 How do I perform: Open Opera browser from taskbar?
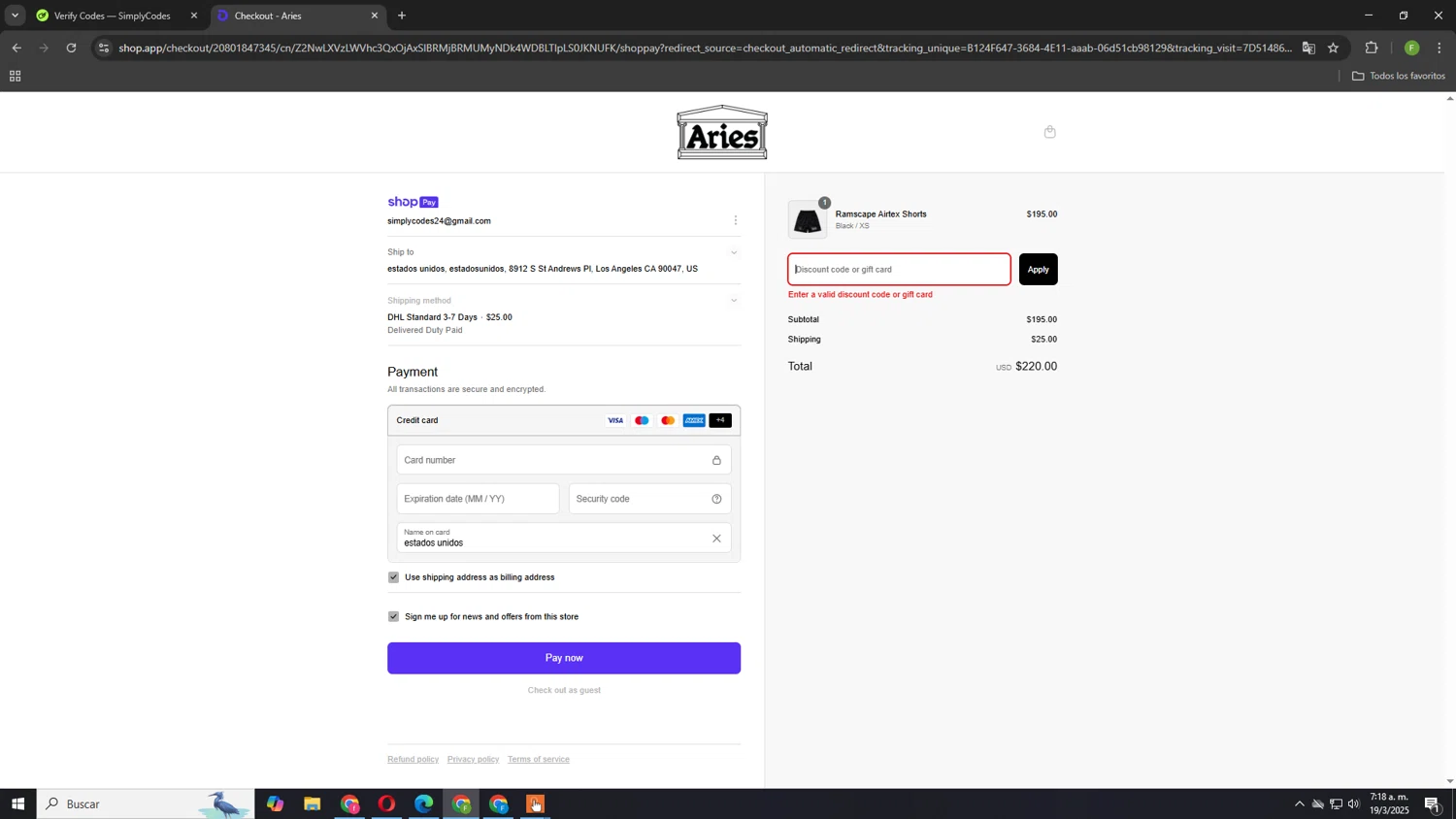[x=386, y=803]
